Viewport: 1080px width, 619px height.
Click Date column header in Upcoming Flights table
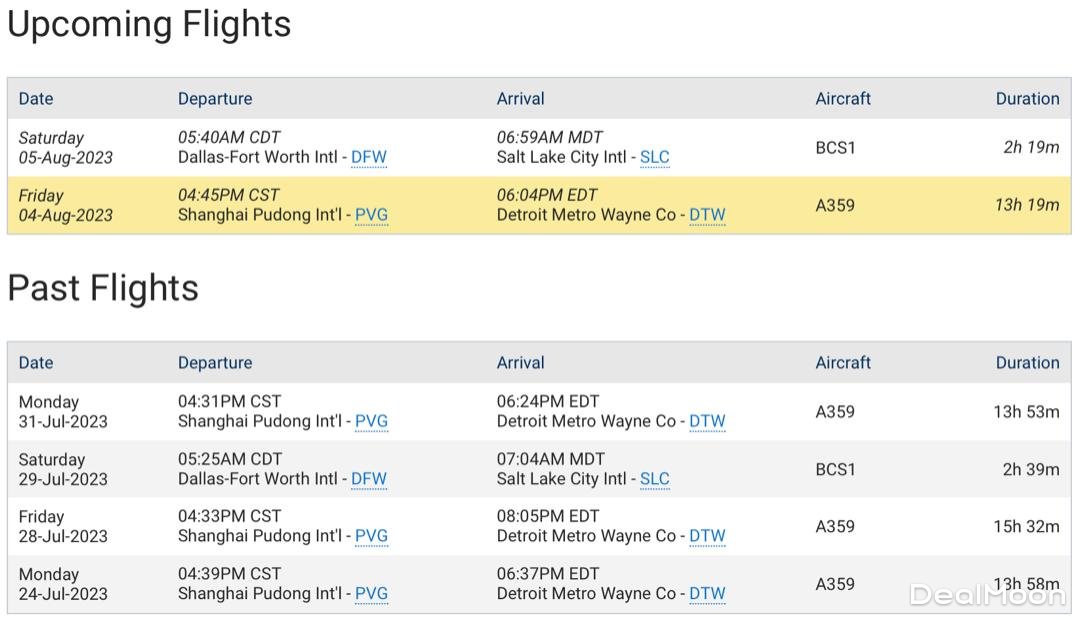[x=36, y=99]
